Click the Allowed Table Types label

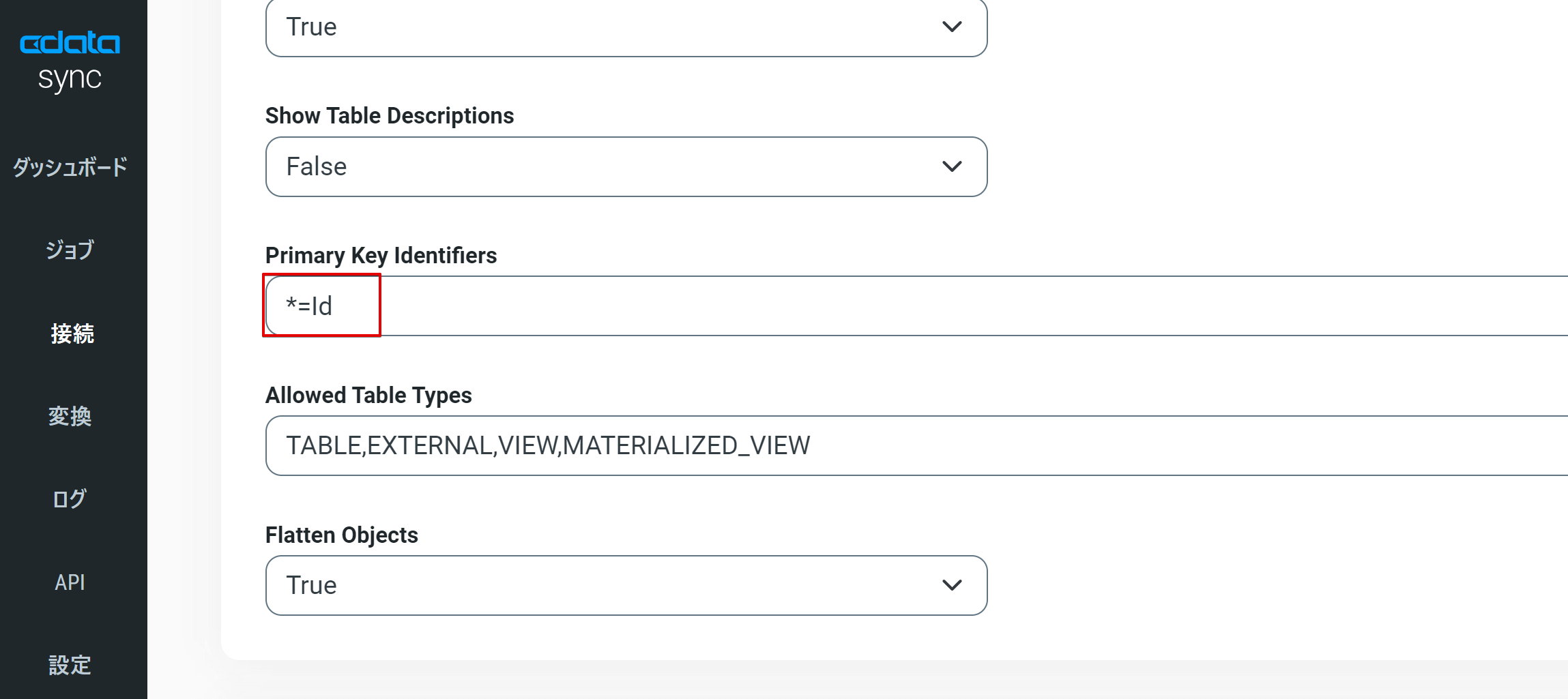[x=368, y=396]
